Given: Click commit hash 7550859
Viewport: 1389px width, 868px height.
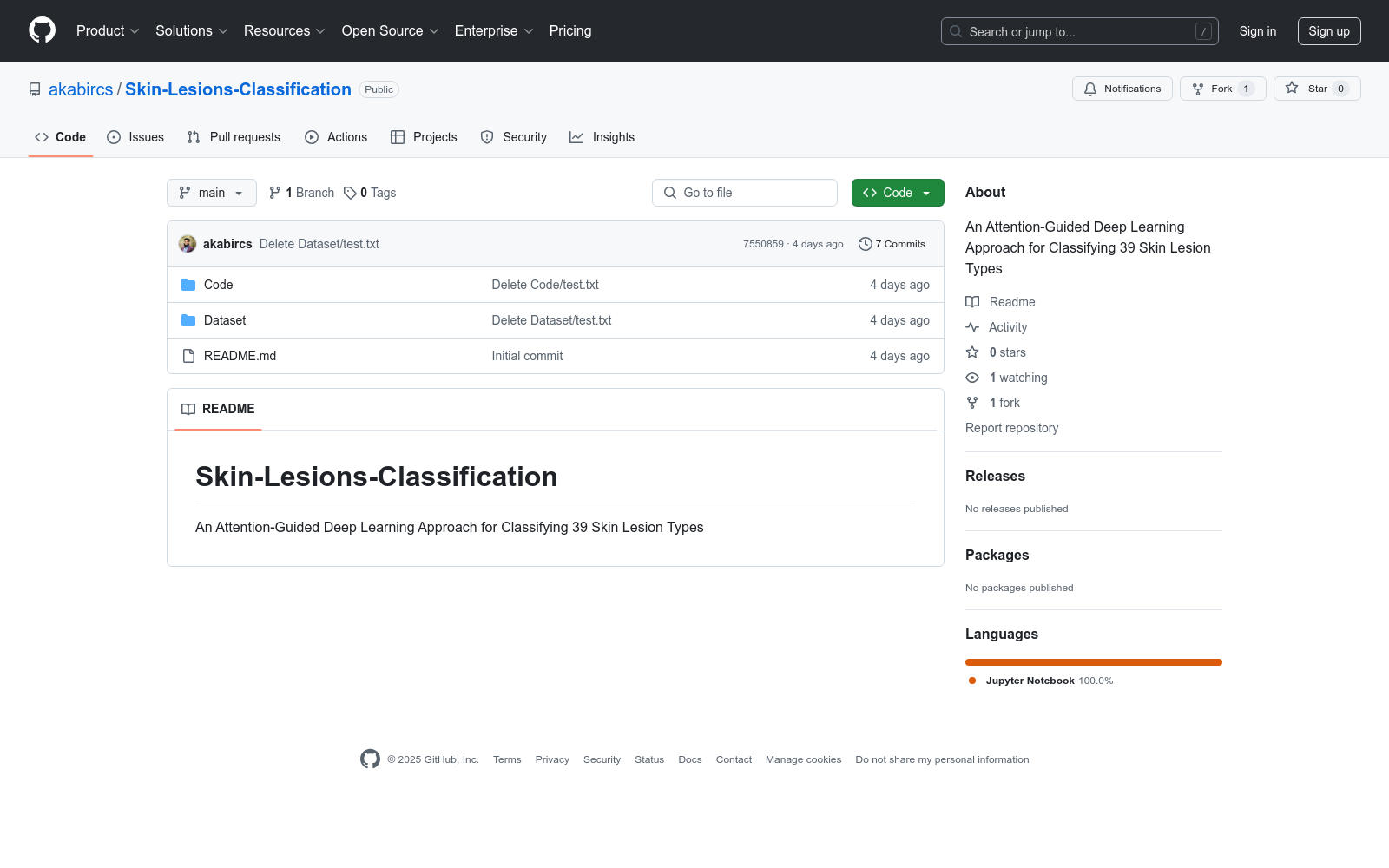Looking at the screenshot, I should pos(763,244).
